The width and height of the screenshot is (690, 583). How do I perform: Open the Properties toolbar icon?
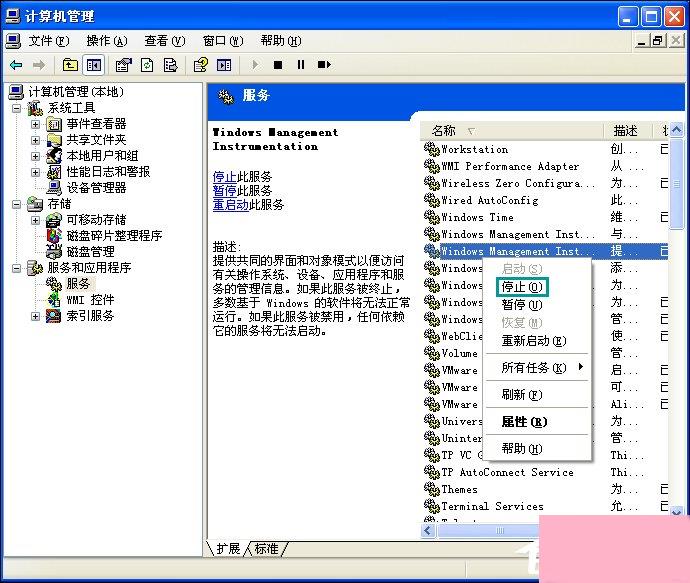[124, 65]
